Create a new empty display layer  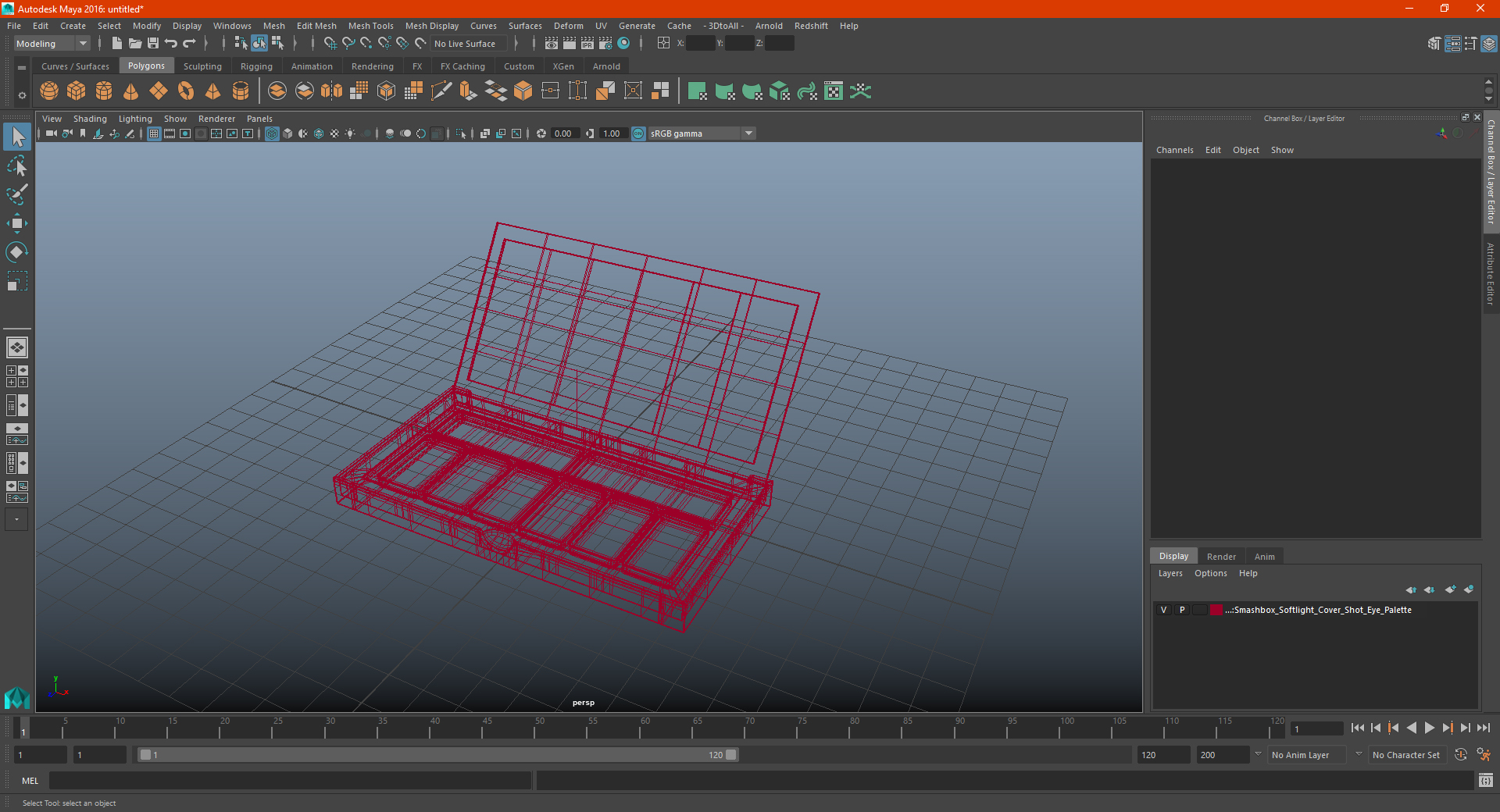[1450, 589]
